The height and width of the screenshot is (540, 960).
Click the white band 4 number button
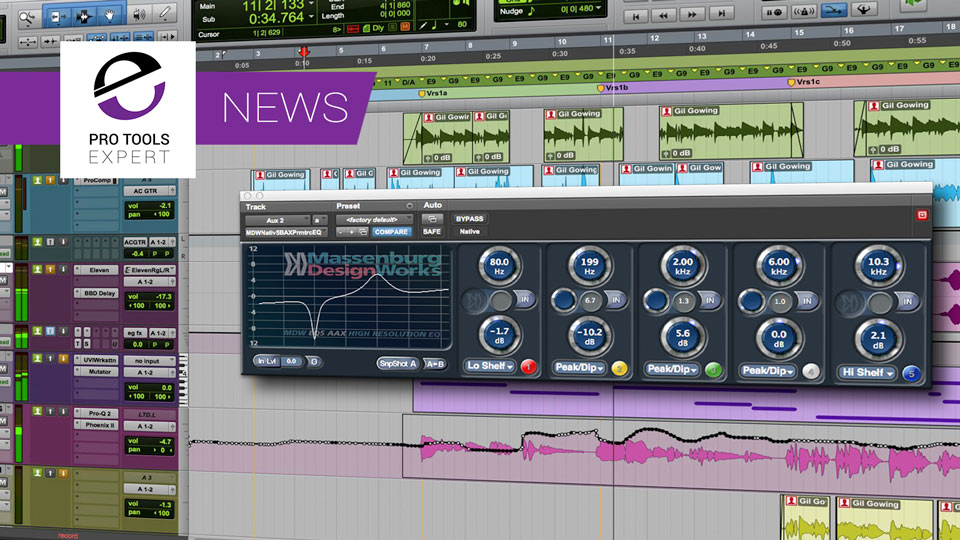[x=811, y=372]
